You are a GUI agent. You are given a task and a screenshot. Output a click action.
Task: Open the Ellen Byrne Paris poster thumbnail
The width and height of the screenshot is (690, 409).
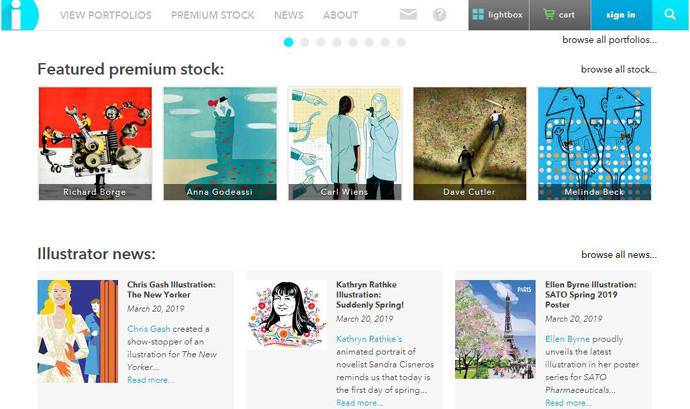(x=495, y=328)
